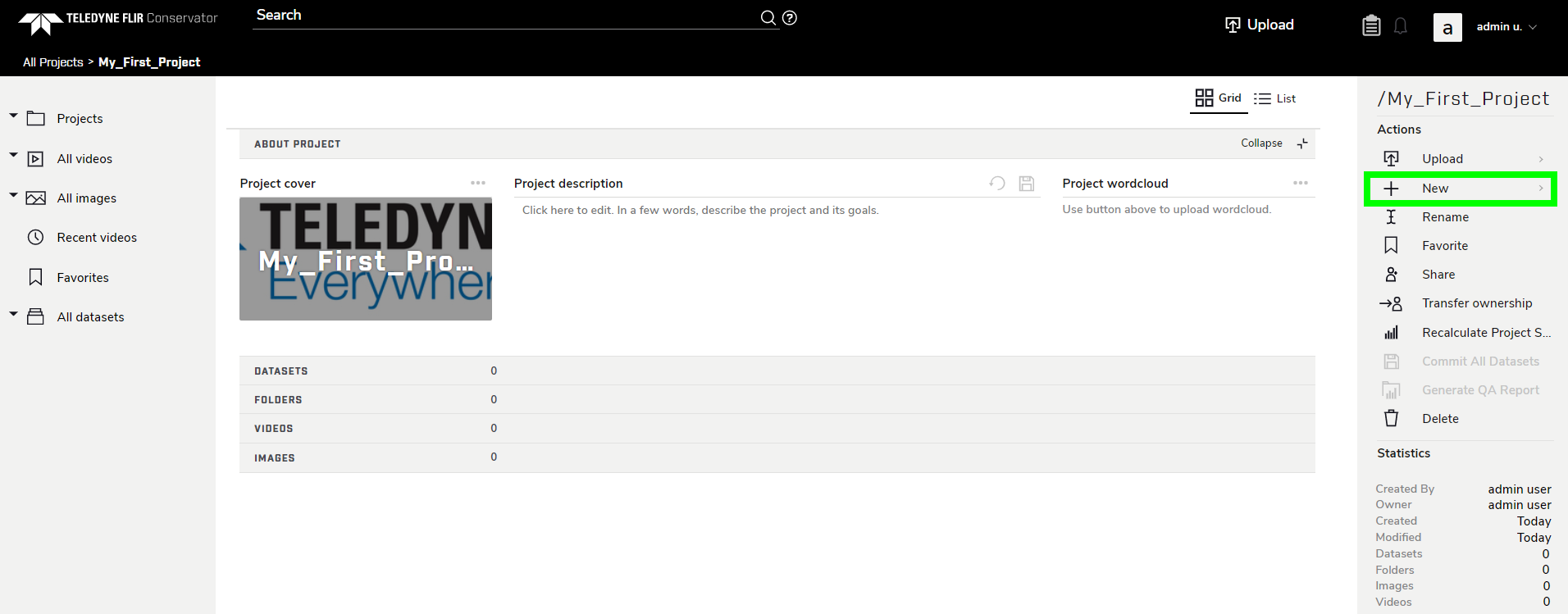Click the undo description icon

tap(997, 184)
